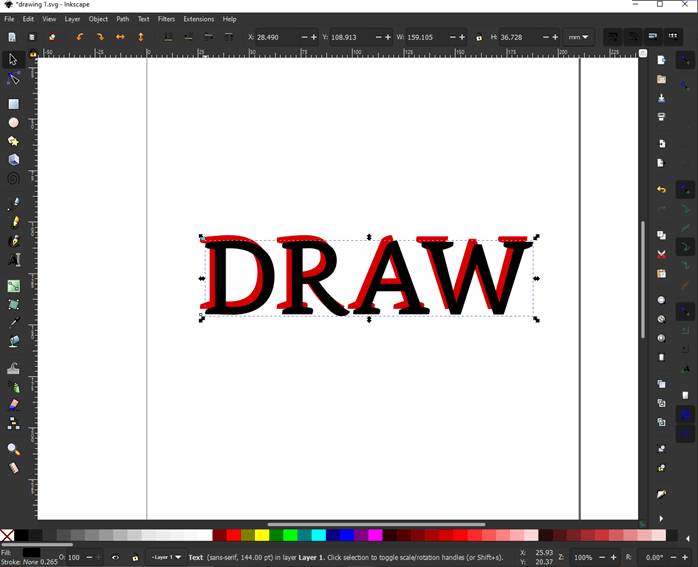Expand the color palette menu arrow
The width and height of the screenshot is (698, 567).
688,539
